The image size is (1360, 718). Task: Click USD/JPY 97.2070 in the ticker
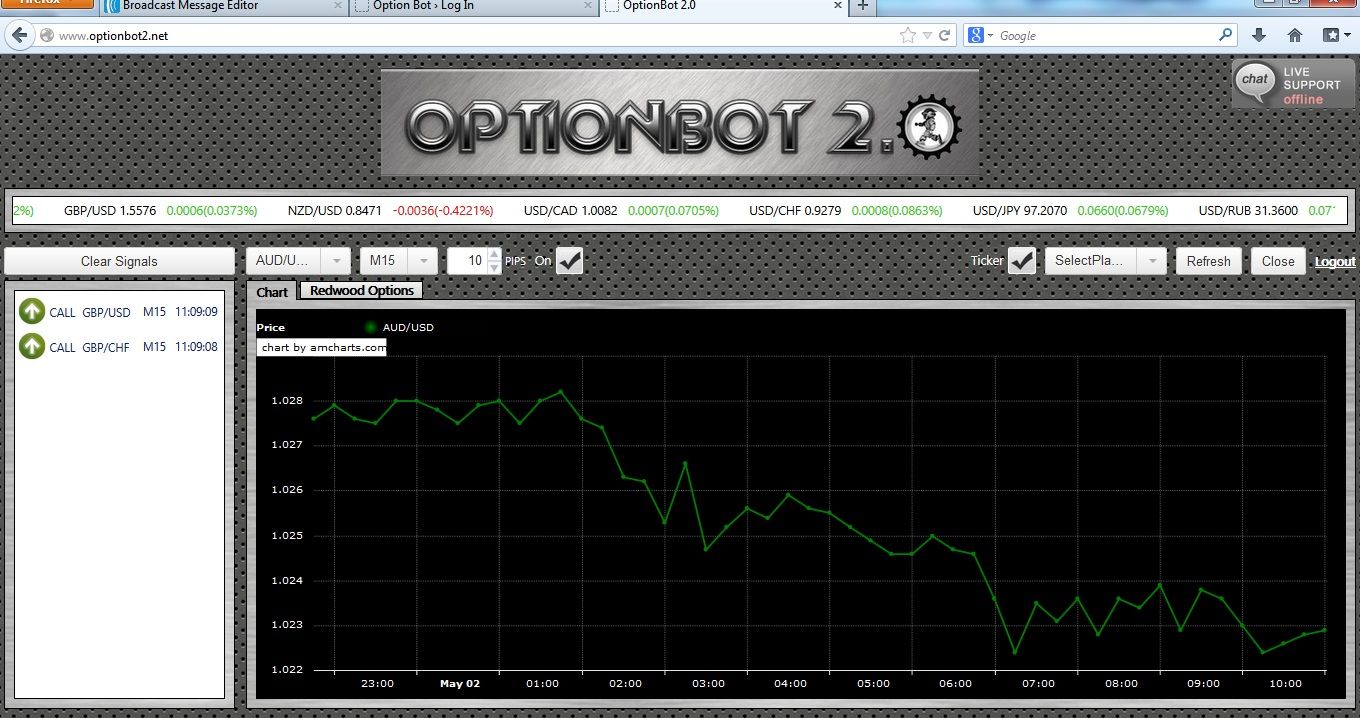point(1020,211)
